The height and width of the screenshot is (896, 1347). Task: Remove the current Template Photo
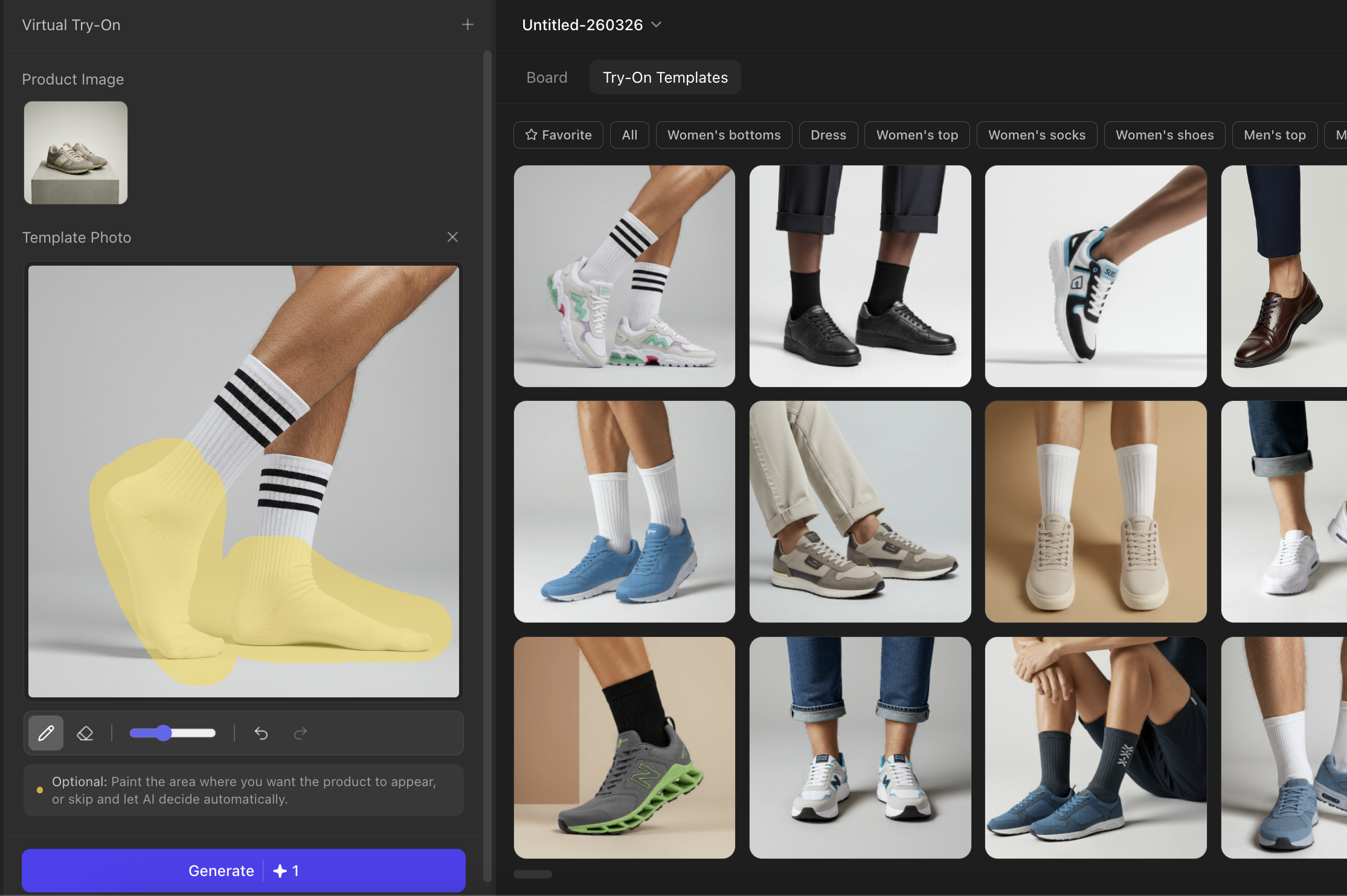pos(452,237)
